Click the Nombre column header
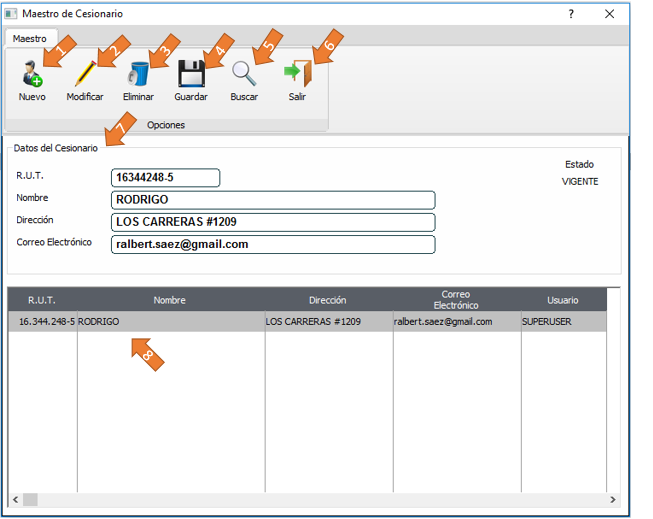The width and height of the screenshot is (653, 519). pos(170,300)
